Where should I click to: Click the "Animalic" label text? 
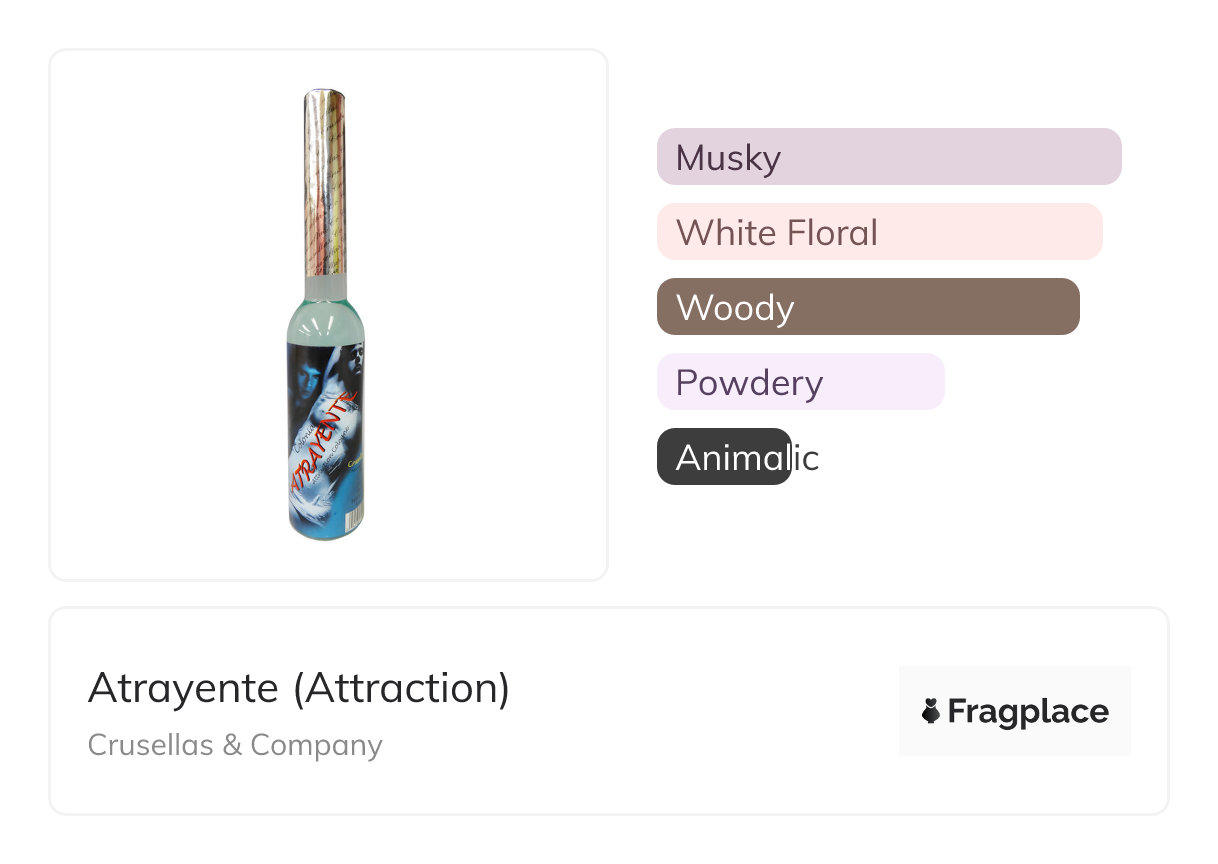click(x=747, y=458)
